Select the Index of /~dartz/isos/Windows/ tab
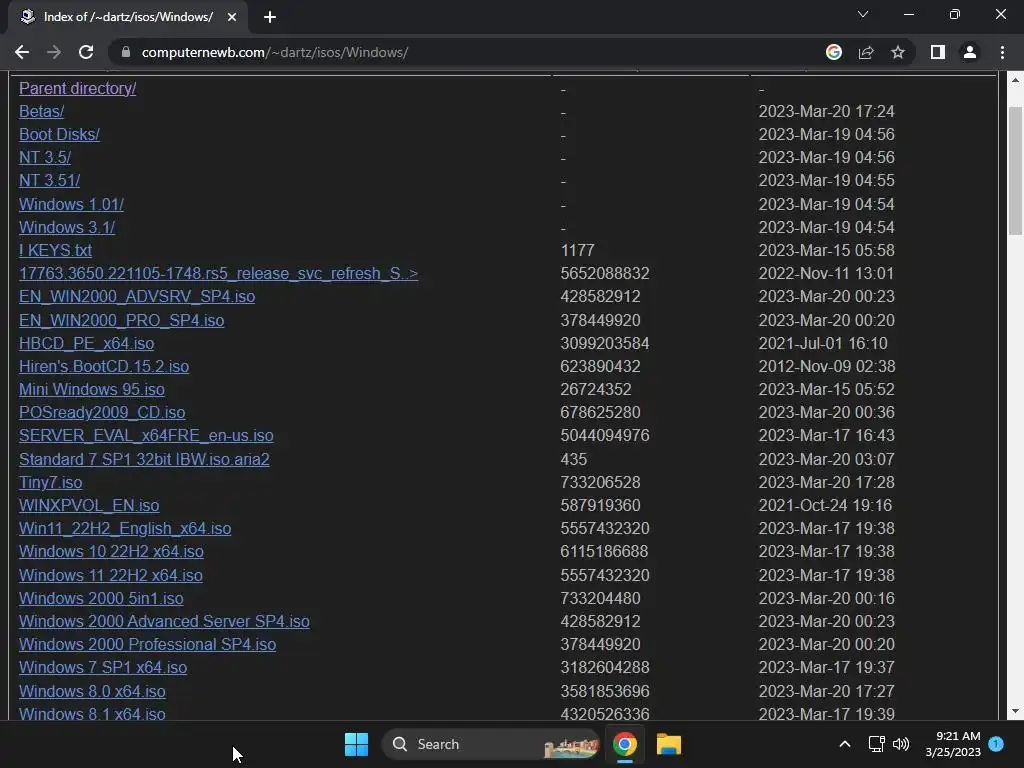Viewport: 1024px width, 768px height. pos(128,17)
